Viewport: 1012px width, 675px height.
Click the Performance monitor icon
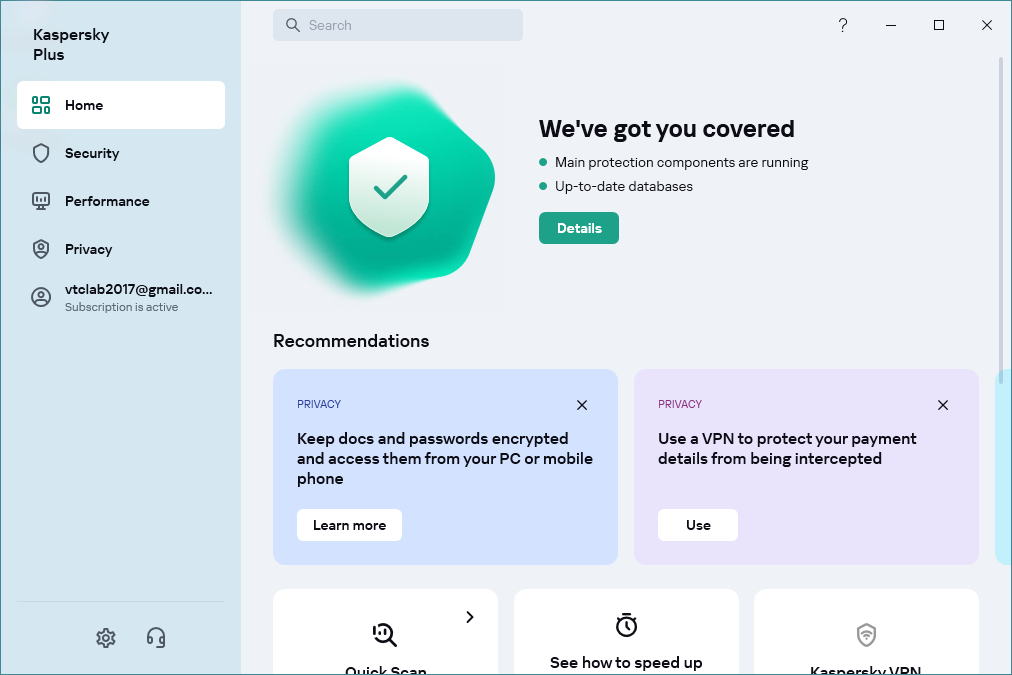[40, 201]
